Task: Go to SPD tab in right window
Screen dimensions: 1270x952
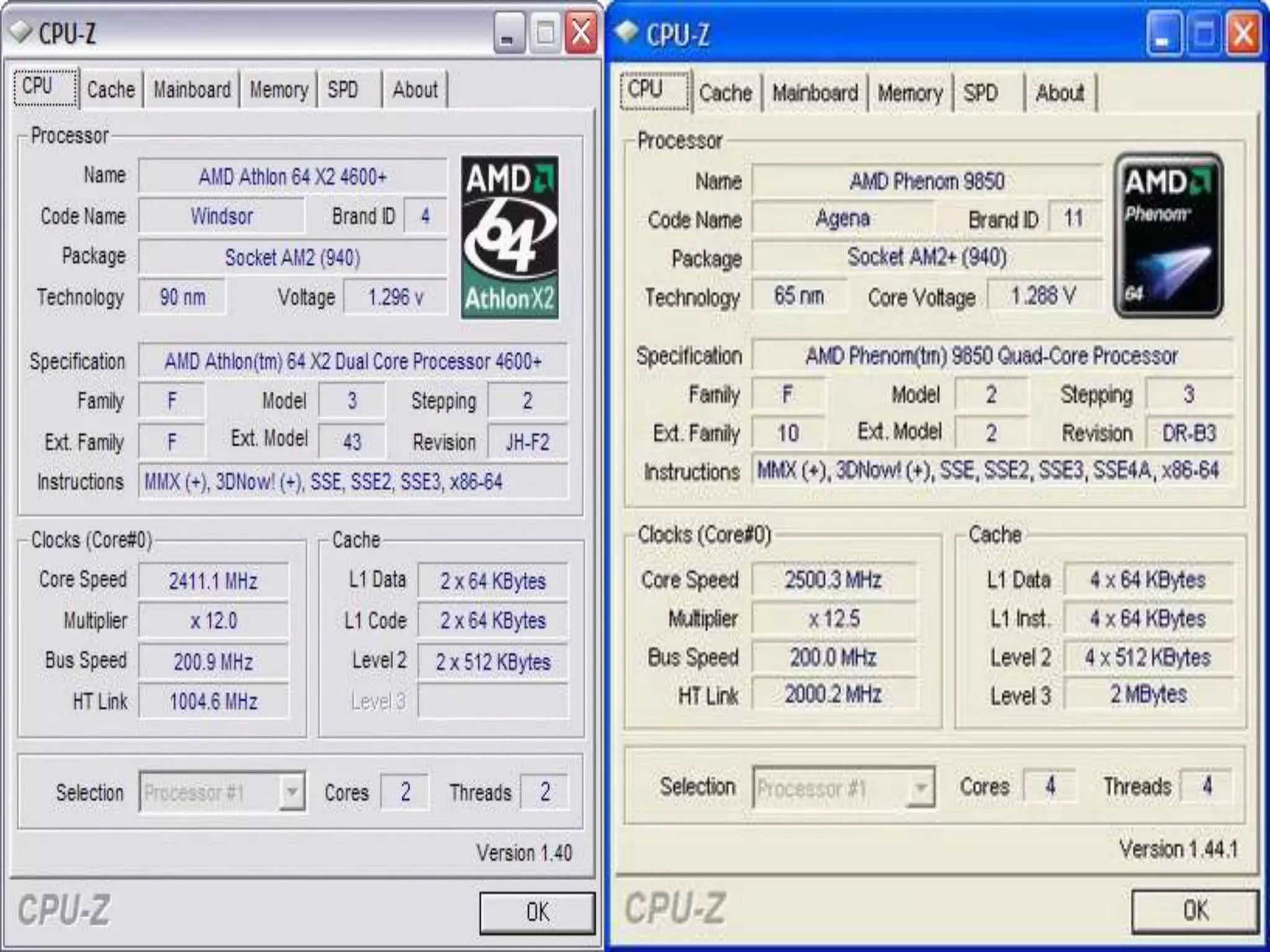Action: tap(980, 94)
